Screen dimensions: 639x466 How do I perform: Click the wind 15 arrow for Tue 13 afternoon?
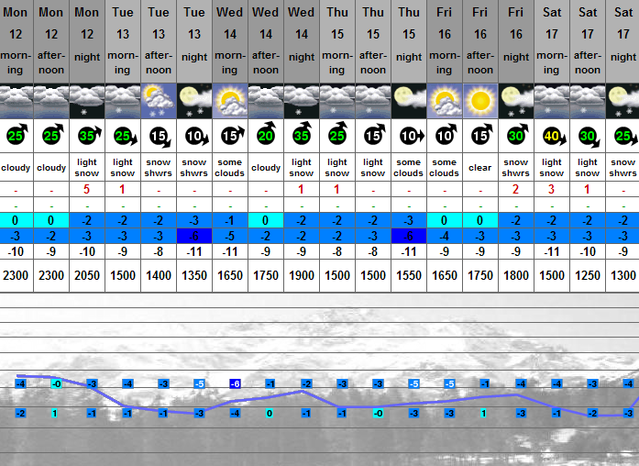pos(160,137)
